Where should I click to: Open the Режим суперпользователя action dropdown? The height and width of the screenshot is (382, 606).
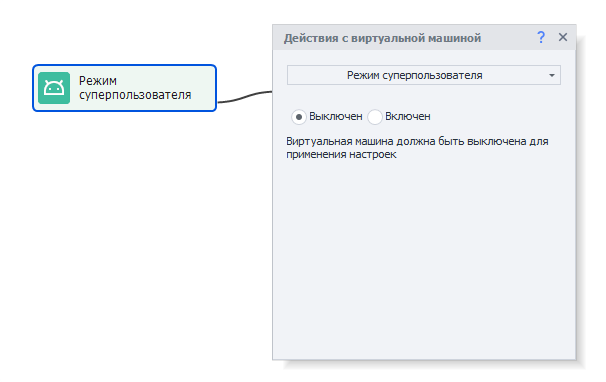pos(424,75)
